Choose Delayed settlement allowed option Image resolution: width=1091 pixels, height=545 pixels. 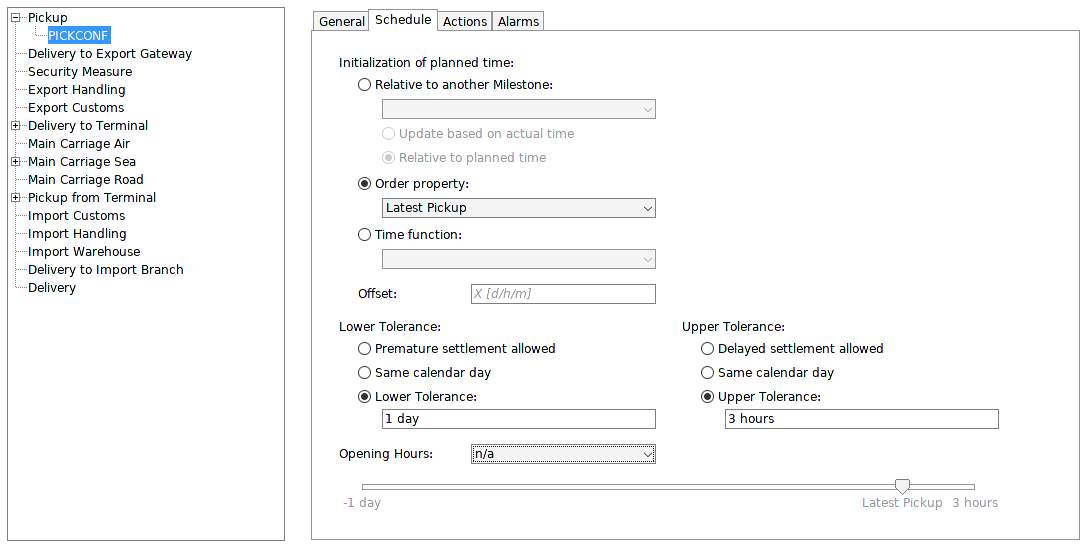pos(708,349)
